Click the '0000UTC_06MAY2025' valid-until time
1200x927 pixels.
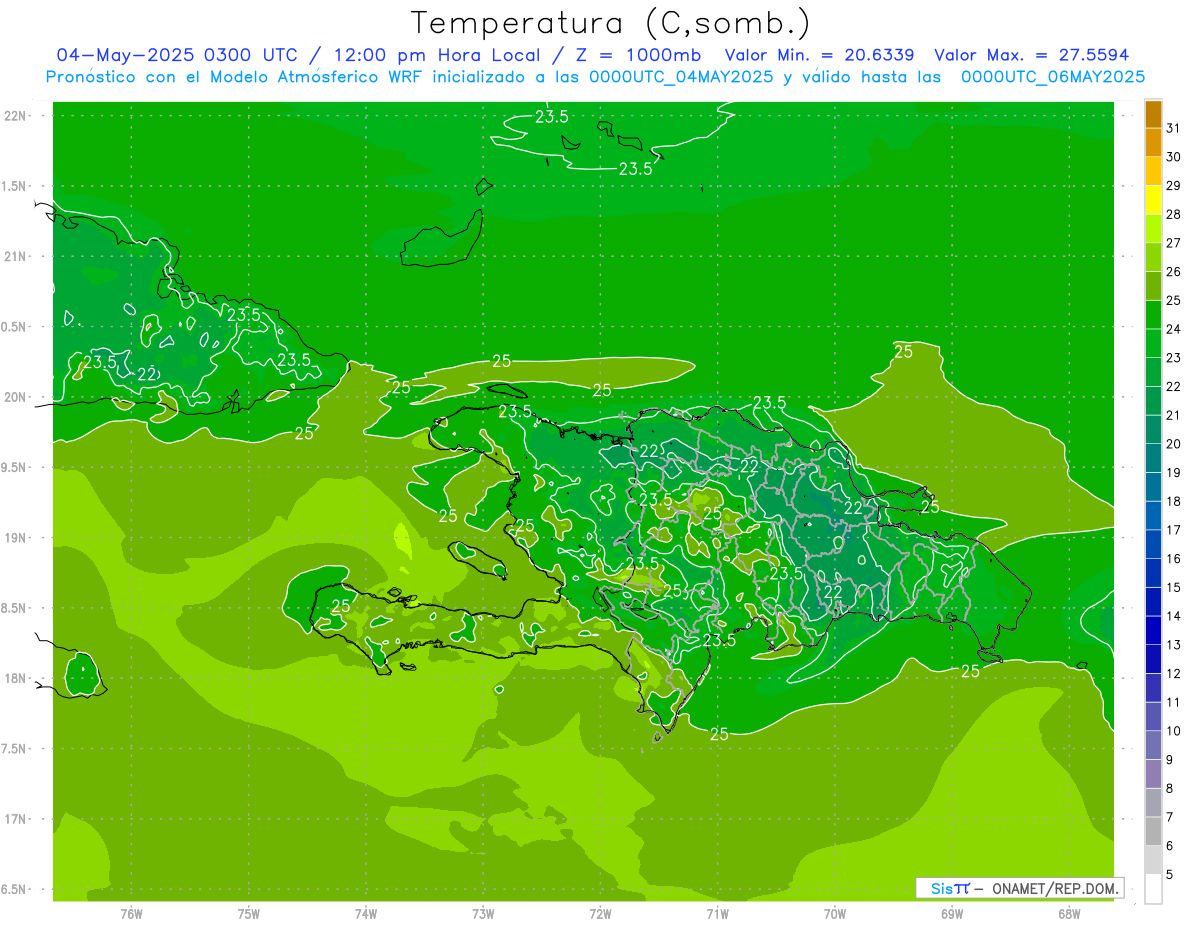pos(1053,76)
